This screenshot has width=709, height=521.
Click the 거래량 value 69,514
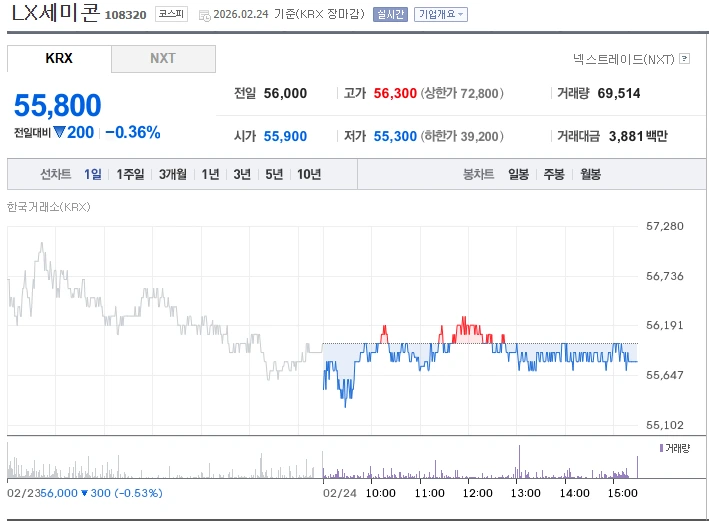tap(619, 93)
